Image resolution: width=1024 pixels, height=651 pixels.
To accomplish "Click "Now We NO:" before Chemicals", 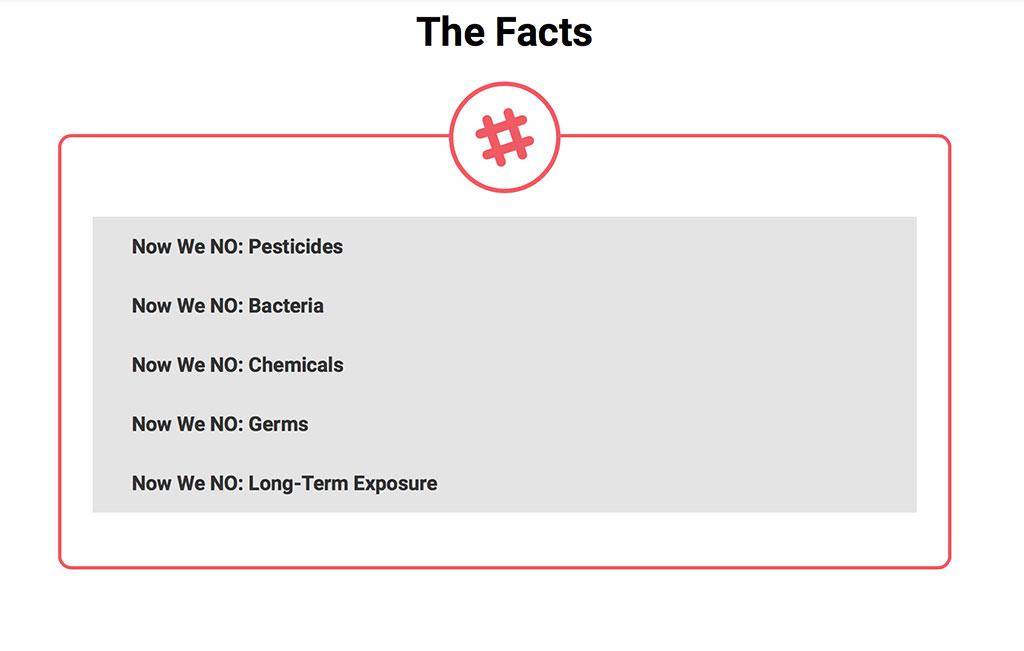I will pyautogui.click(x=187, y=364).
